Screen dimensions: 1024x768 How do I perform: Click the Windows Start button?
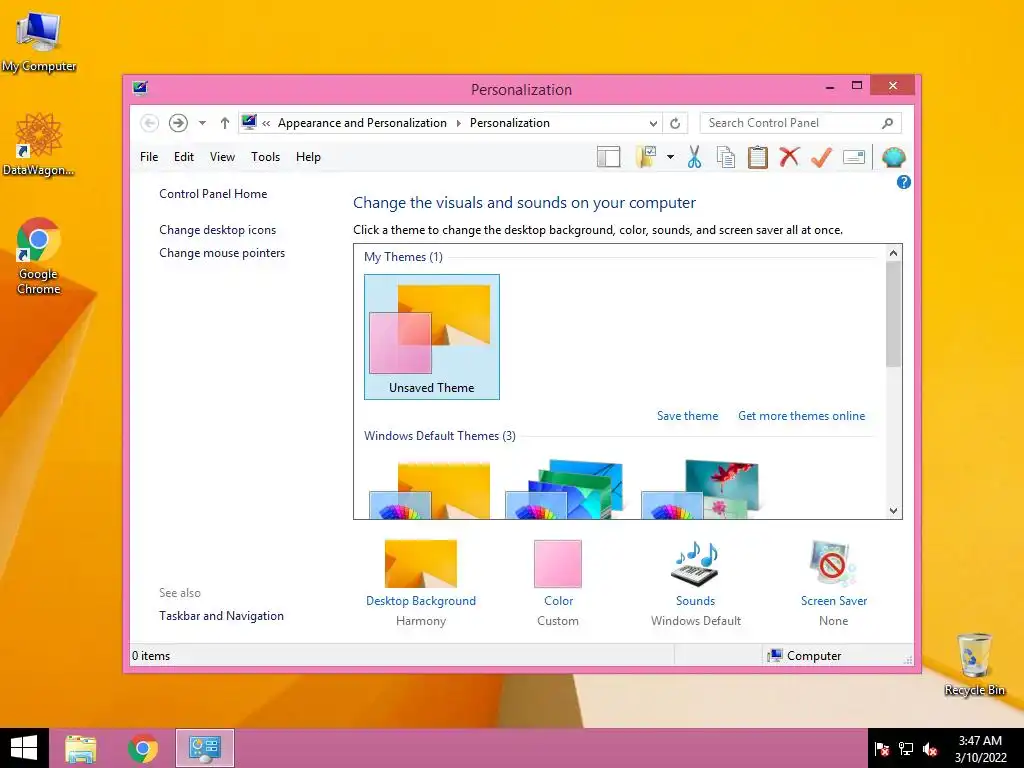point(24,748)
